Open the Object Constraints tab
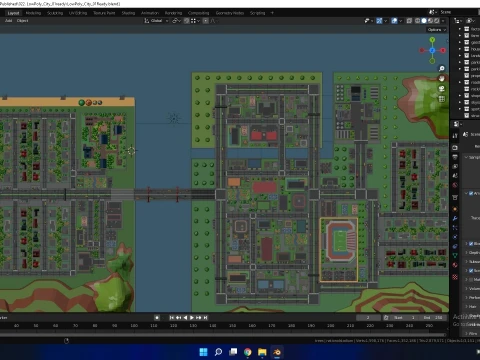The width and height of the screenshot is (480, 360). (455, 246)
